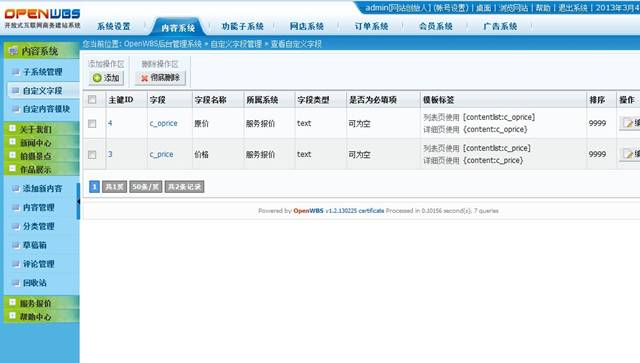Collapse the 作品展示 section
The width and height of the screenshot is (640, 363).
point(12,168)
